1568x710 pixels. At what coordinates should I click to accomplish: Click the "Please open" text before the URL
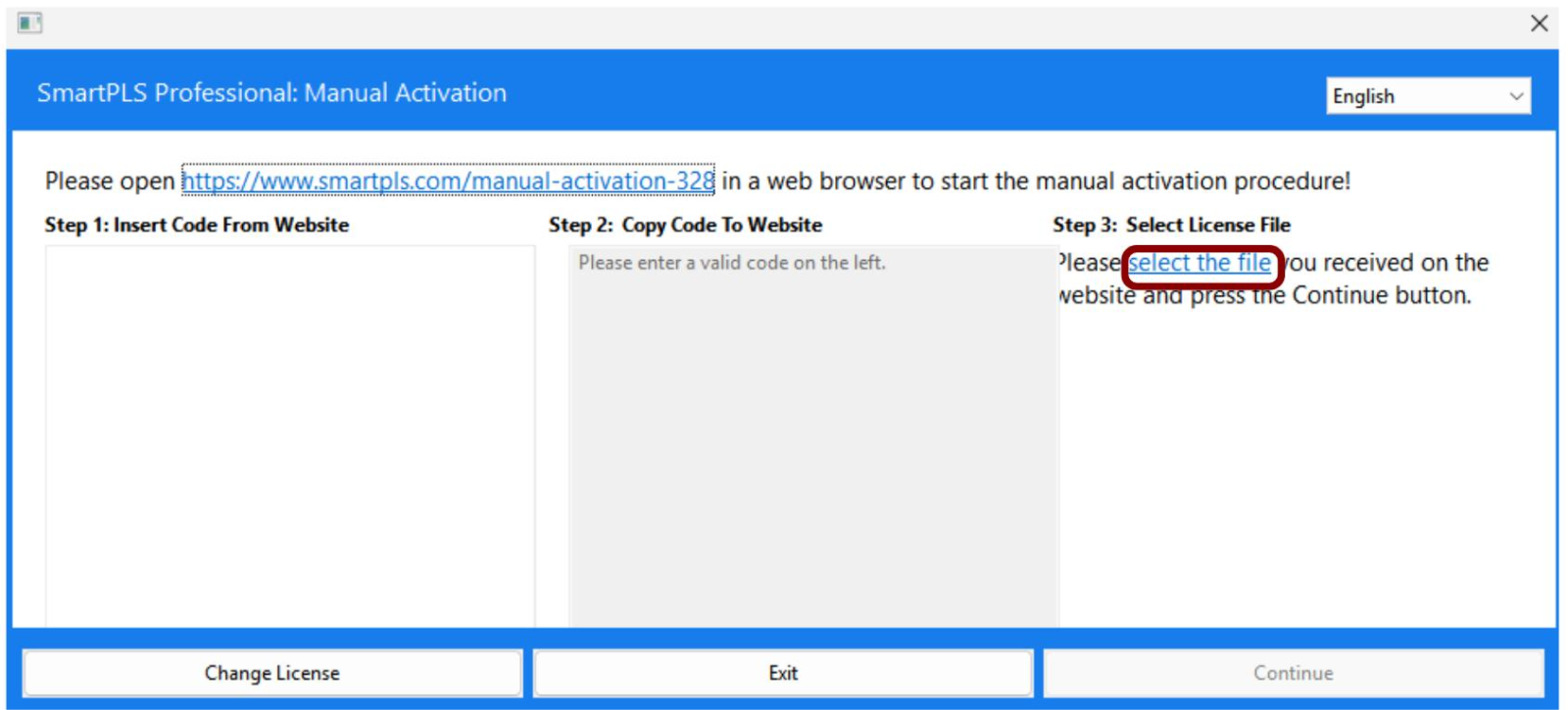109,181
